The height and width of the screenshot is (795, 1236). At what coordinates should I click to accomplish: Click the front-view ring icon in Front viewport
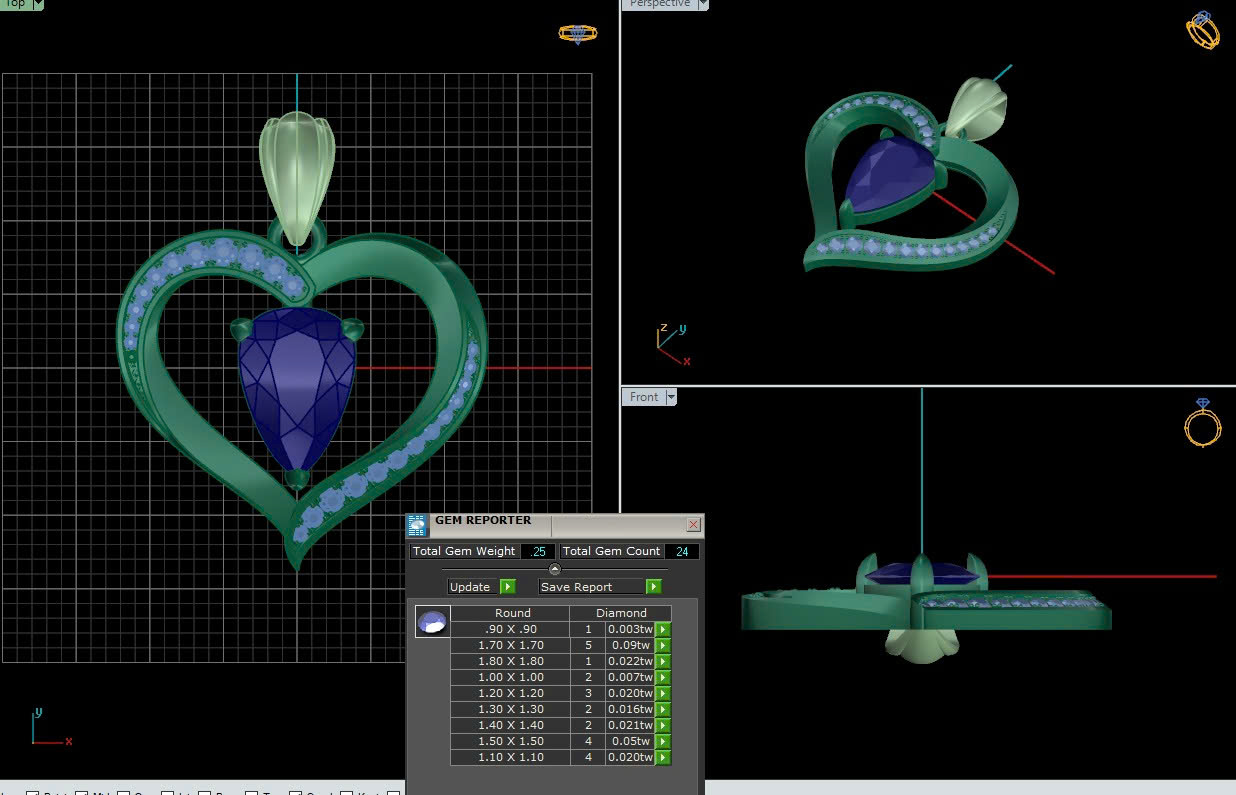click(1202, 422)
